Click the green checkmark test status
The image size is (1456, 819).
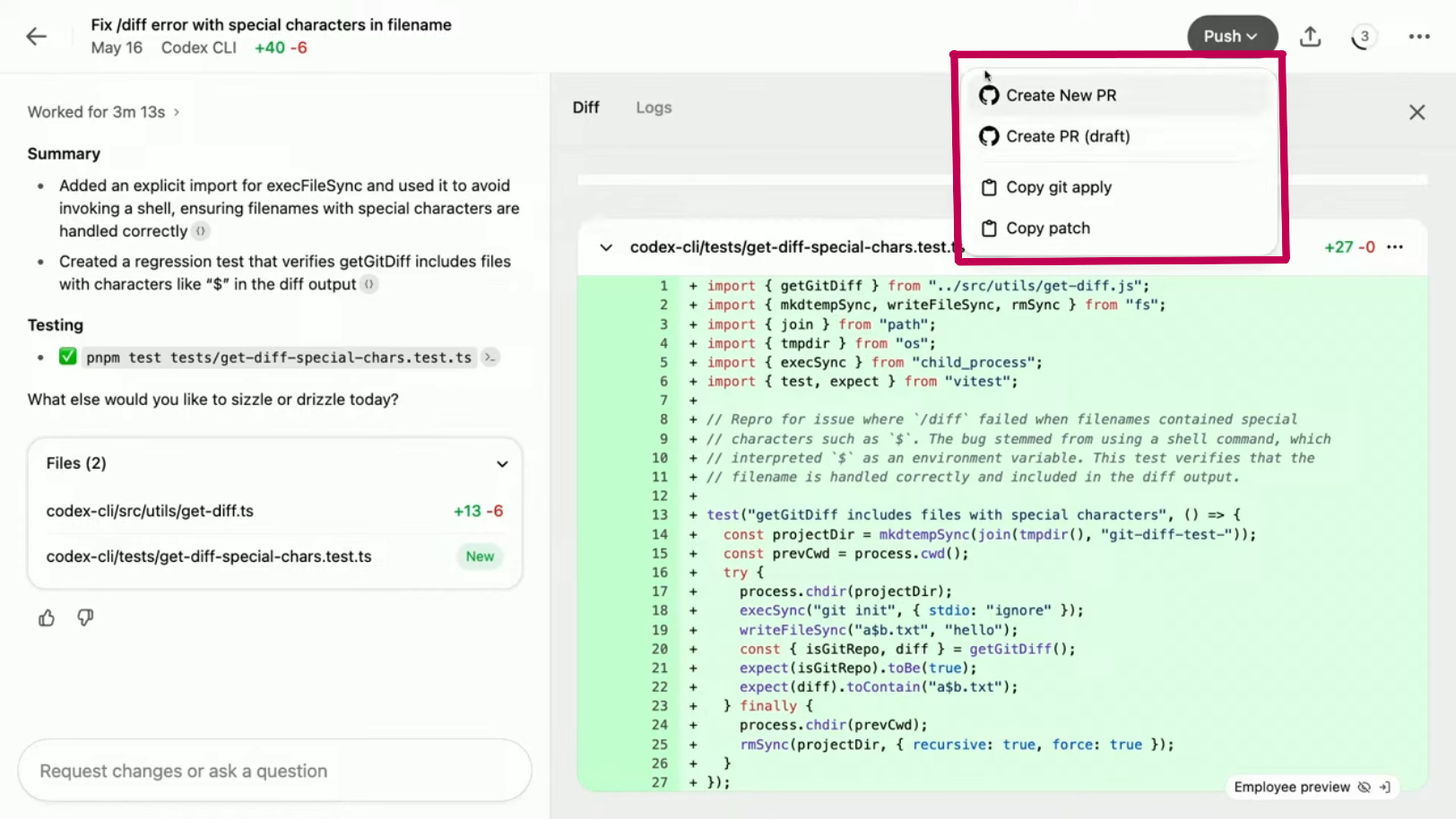click(x=67, y=357)
